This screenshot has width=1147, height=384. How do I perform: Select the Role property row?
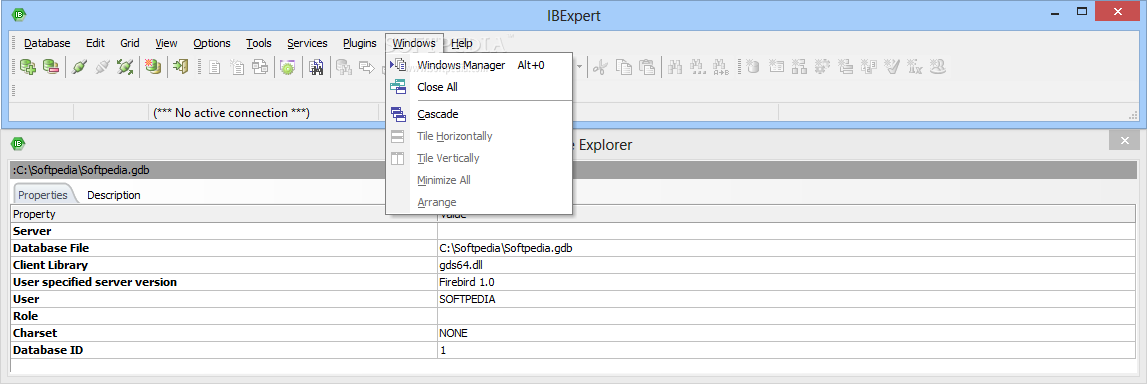[574, 317]
